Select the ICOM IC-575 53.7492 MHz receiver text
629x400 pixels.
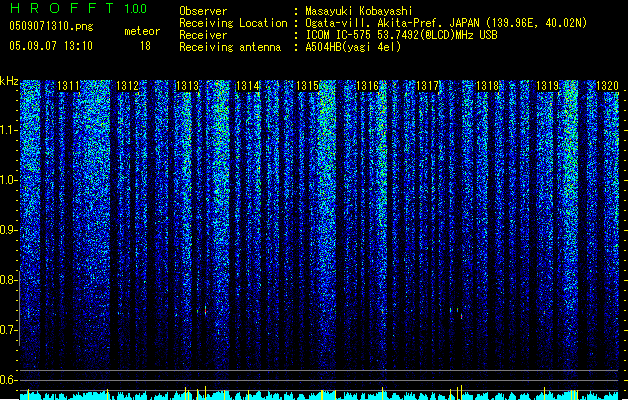coord(401,35)
